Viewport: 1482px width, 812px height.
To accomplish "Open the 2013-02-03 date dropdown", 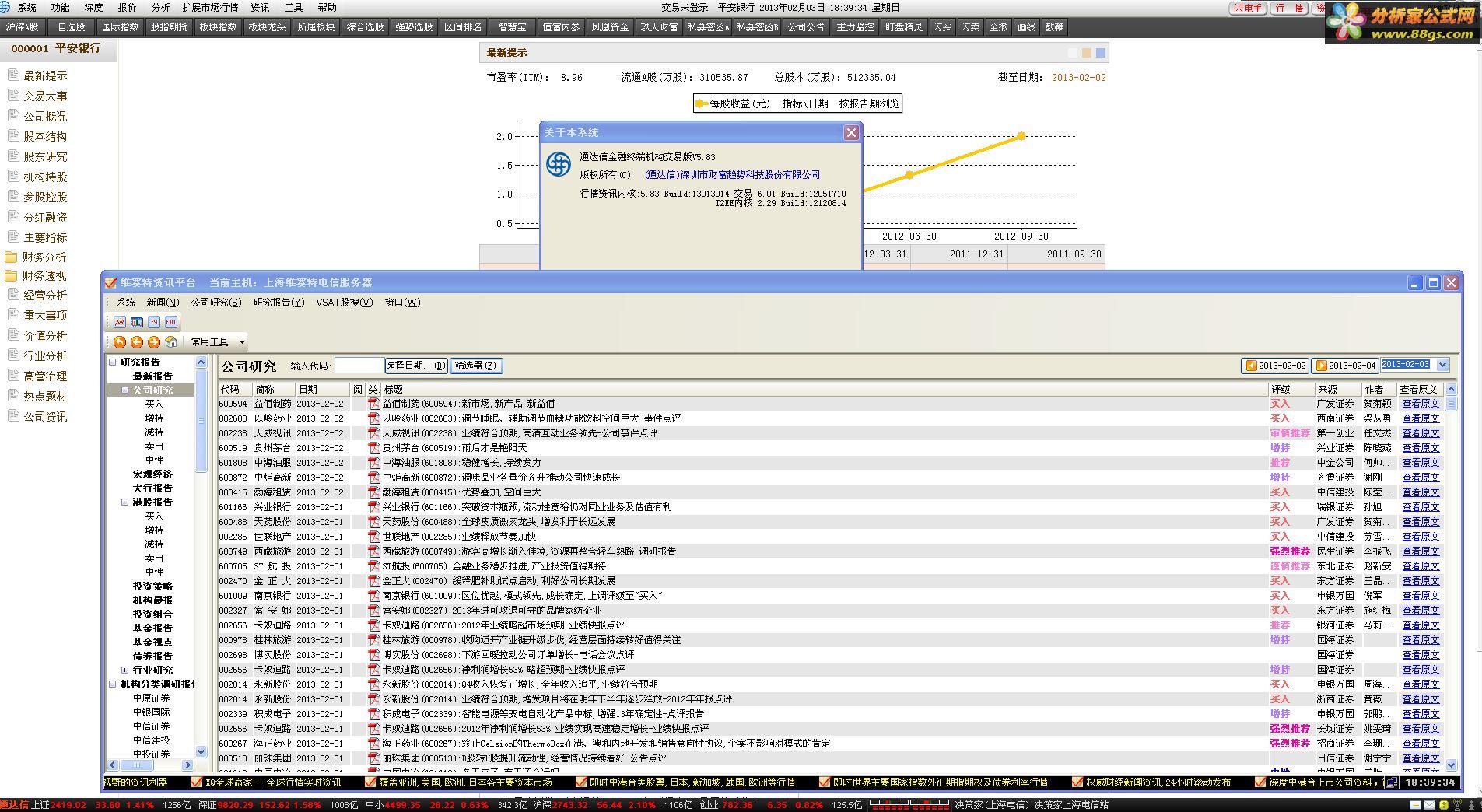I will click(x=1443, y=365).
